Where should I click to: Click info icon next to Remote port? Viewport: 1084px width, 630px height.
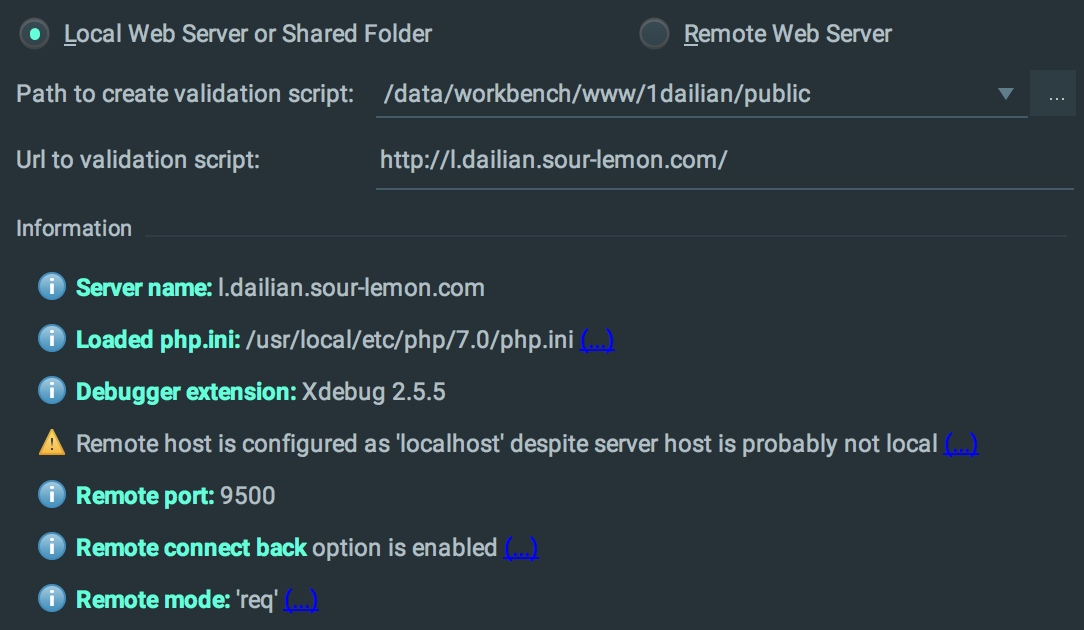(52, 494)
